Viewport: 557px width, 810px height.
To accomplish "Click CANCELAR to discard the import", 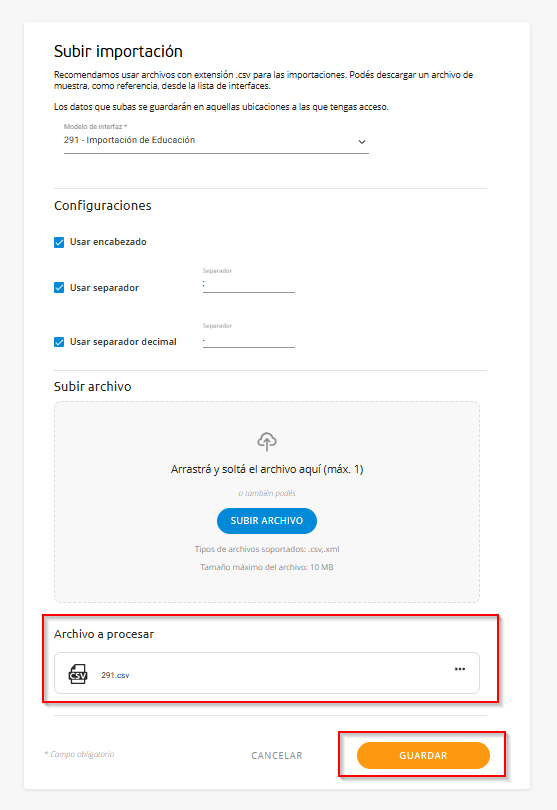I will pyautogui.click(x=277, y=755).
